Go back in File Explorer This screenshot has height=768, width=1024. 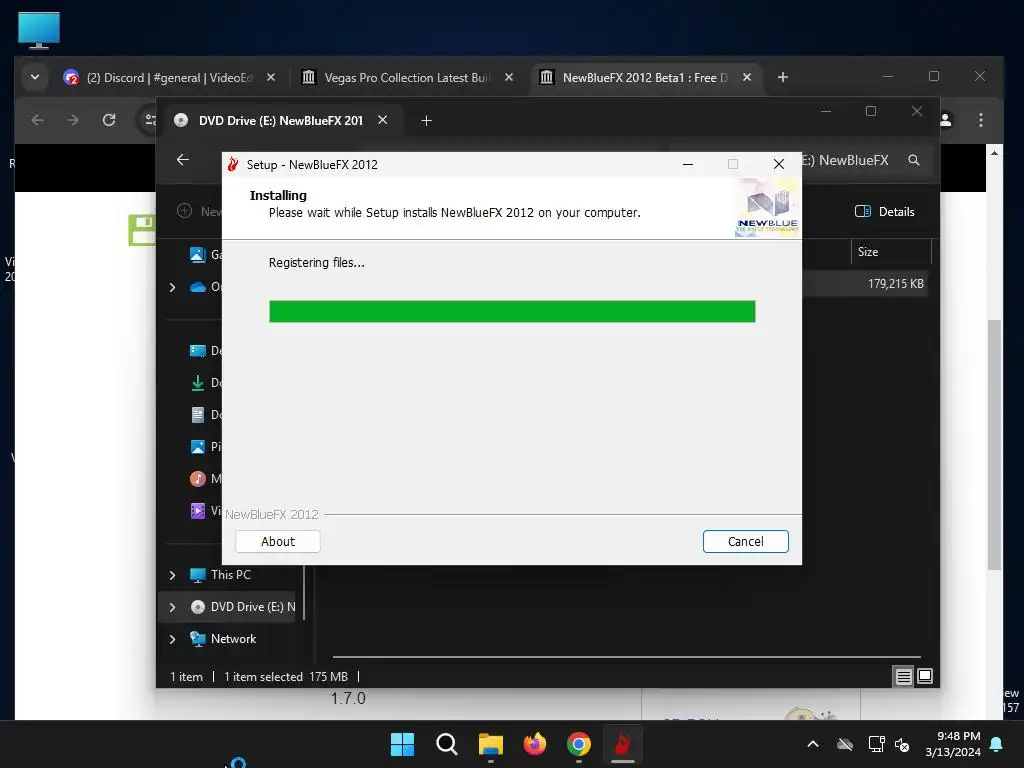pyautogui.click(x=183, y=160)
